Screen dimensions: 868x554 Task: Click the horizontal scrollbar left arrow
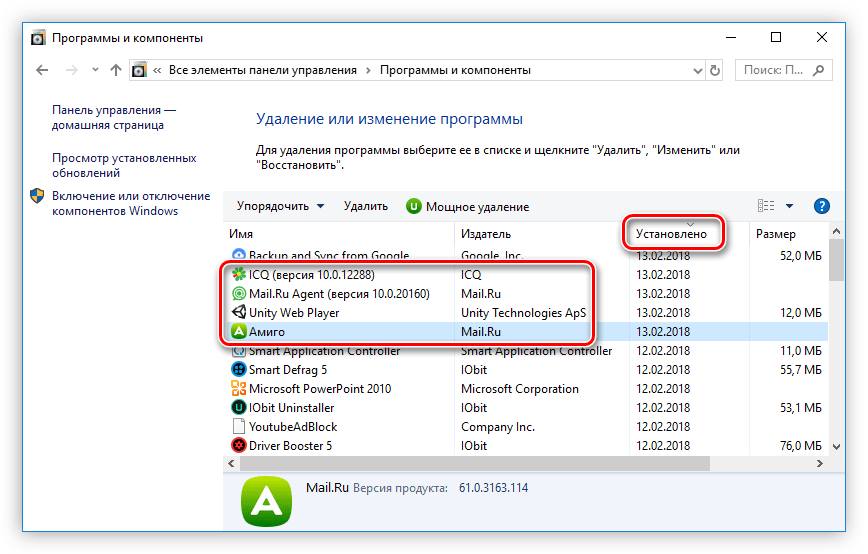coord(231,464)
